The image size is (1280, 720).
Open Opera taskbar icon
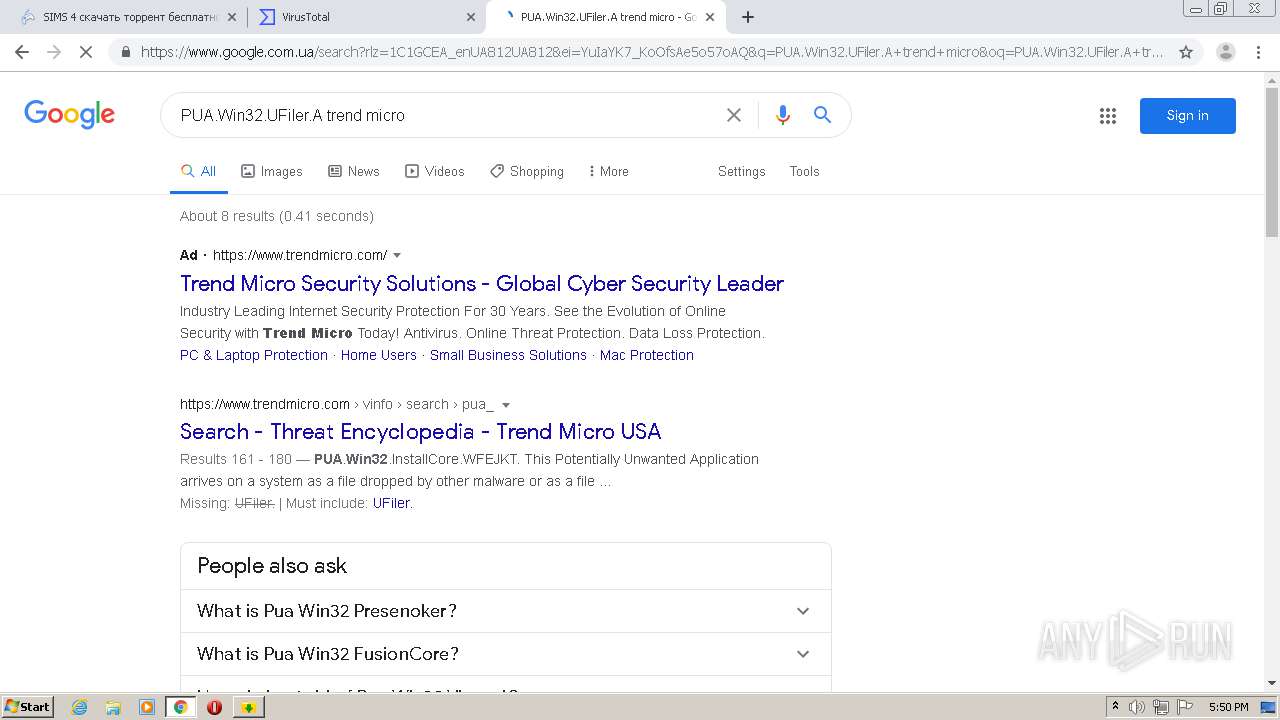[214, 707]
